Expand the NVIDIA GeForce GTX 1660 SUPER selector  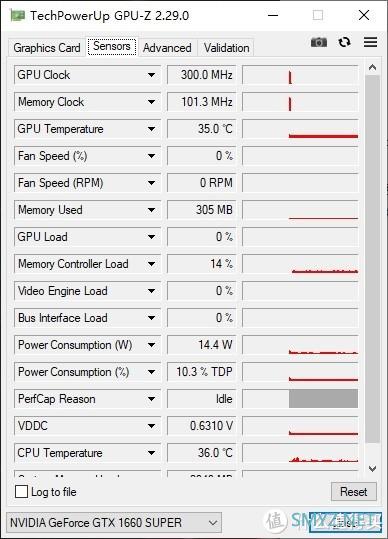point(114,523)
